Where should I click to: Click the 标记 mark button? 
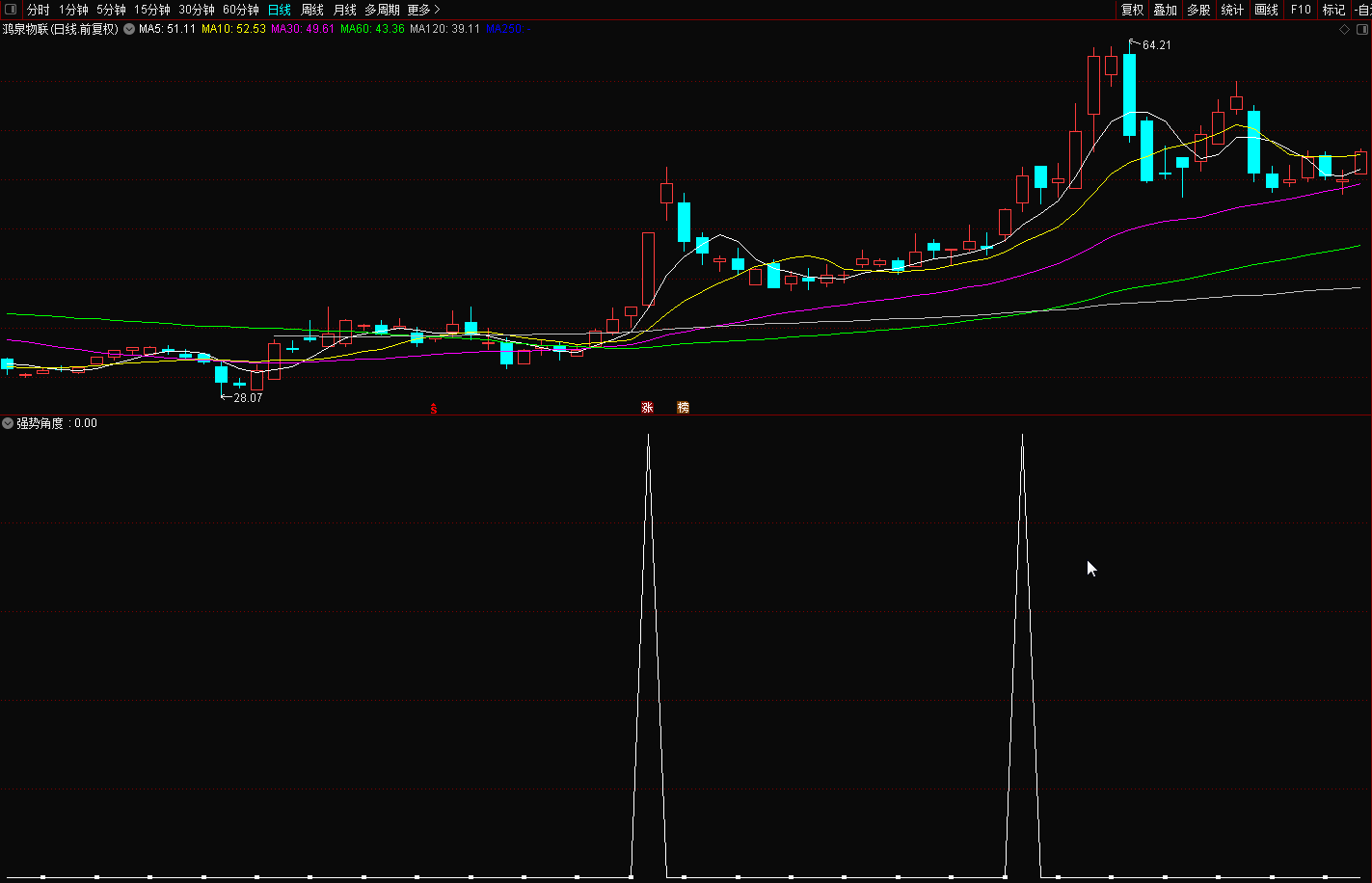[1333, 10]
